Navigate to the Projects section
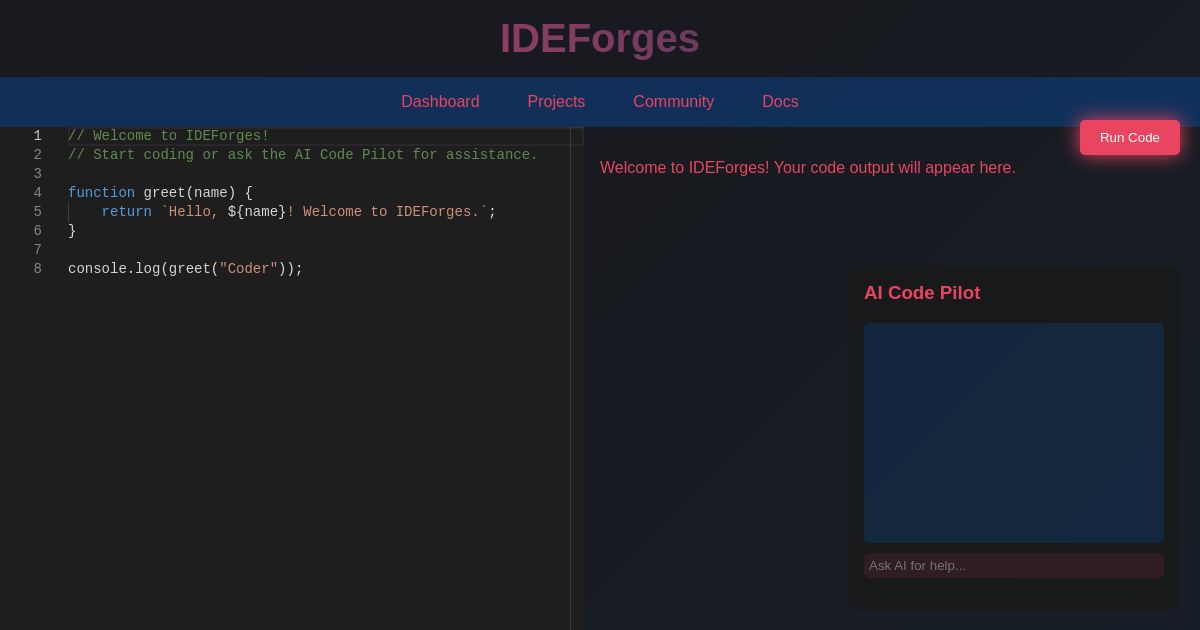 556,102
